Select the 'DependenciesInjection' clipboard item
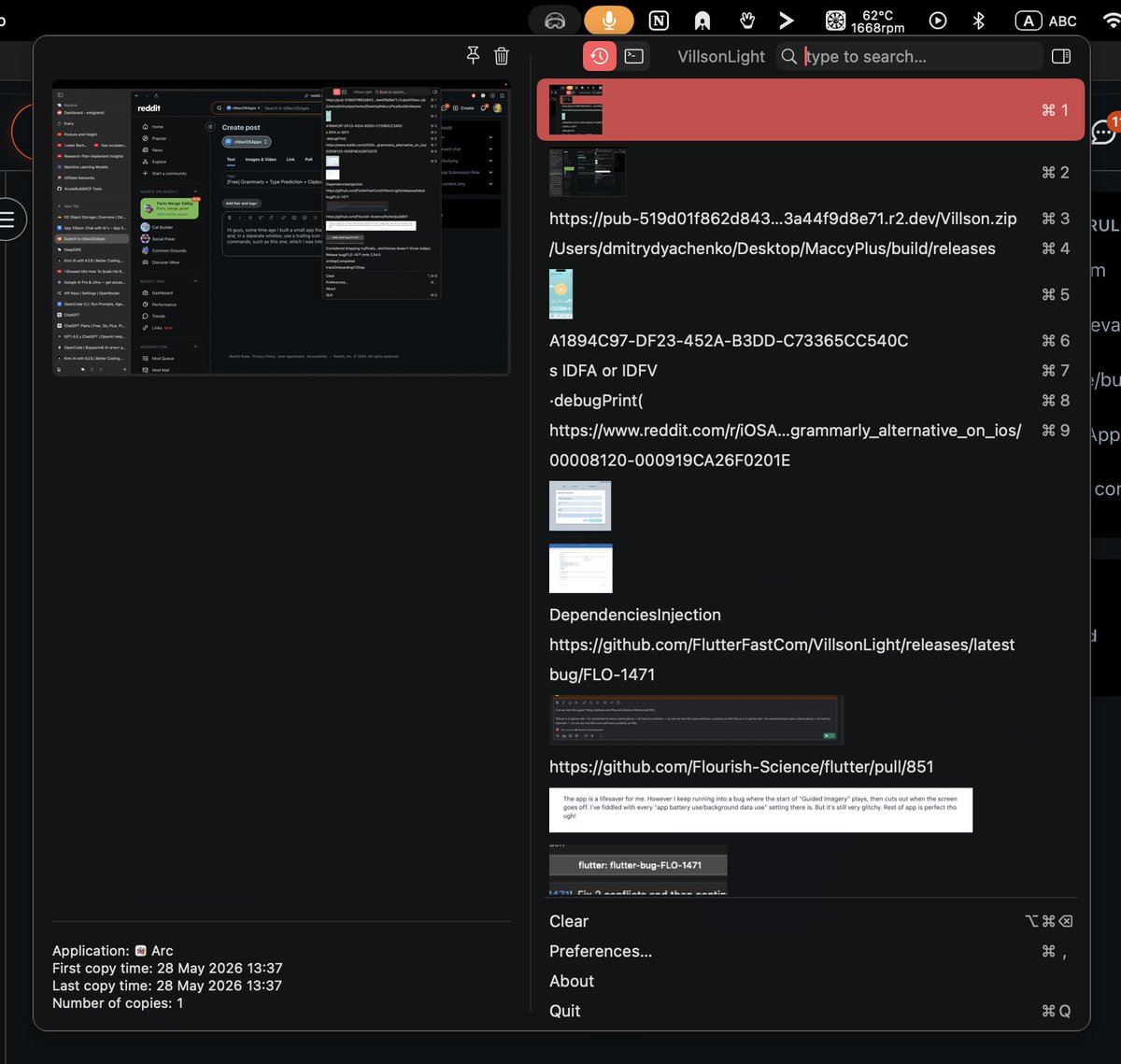 tap(810, 615)
